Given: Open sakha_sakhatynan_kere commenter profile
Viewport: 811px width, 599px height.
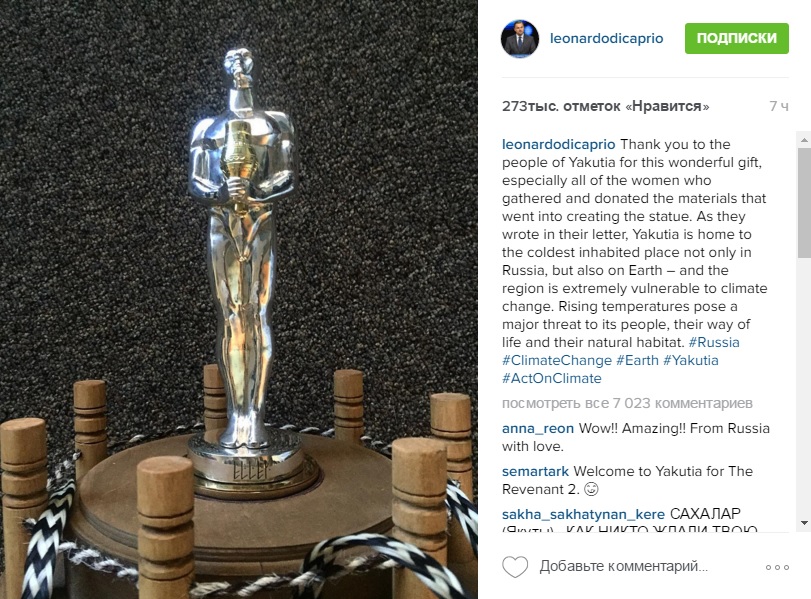Looking at the screenshot, I should pyautogui.click(x=583, y=515).
